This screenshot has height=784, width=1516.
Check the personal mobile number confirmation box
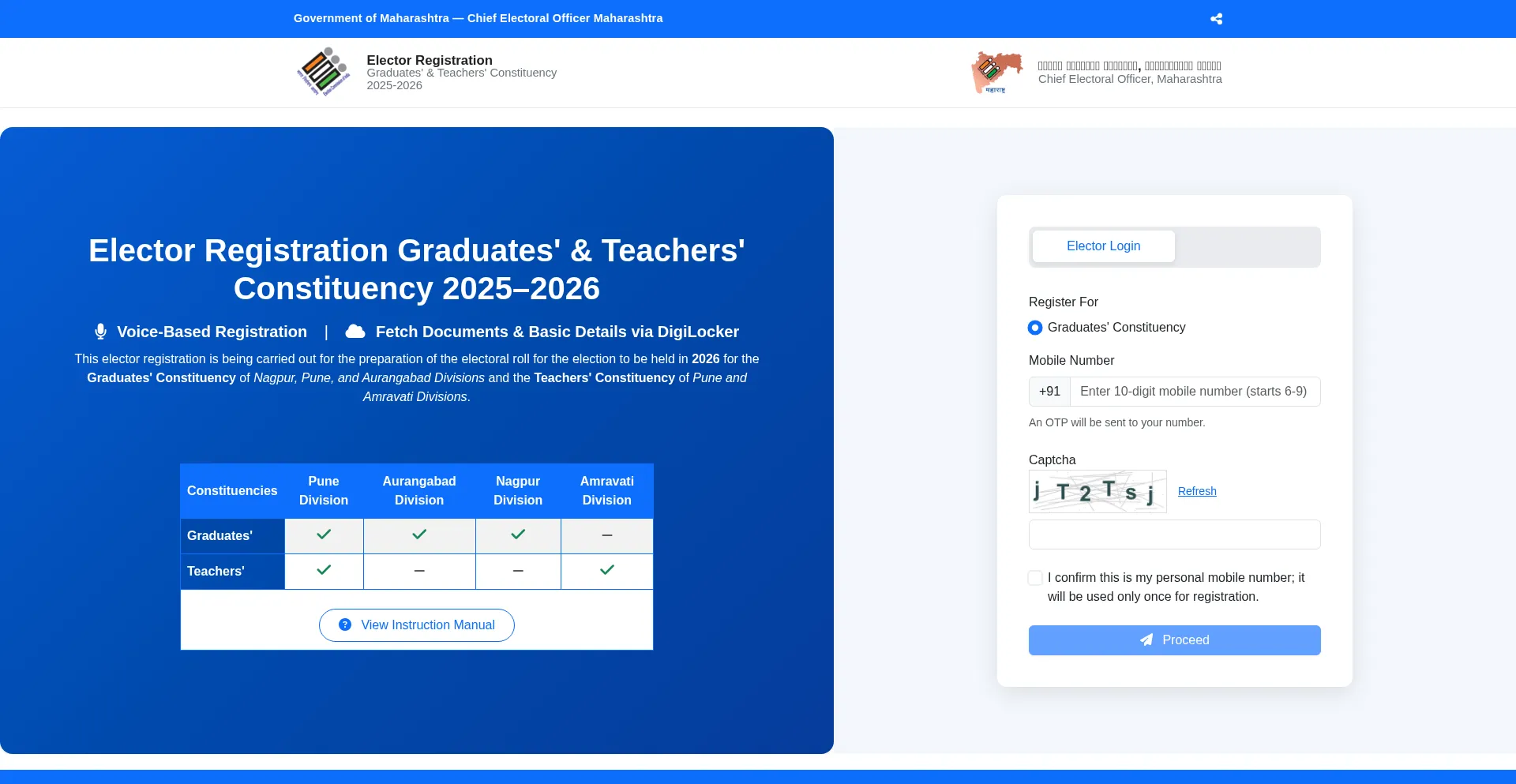[x=1035, y=578]
